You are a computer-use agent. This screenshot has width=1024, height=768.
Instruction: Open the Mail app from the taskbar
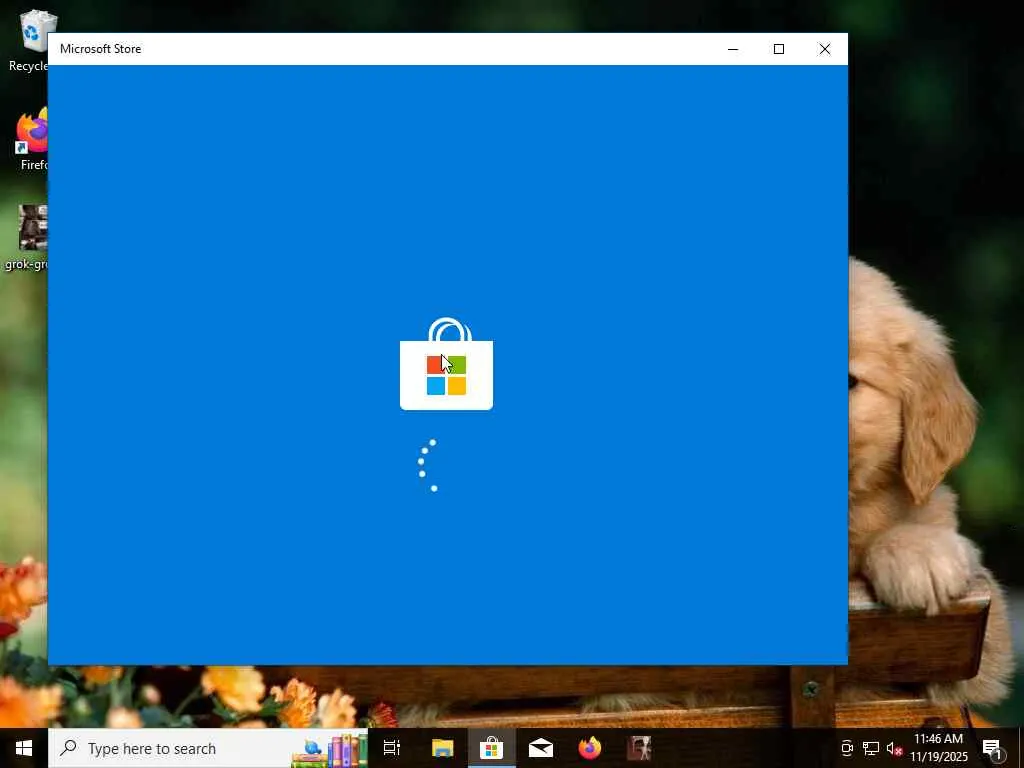541,748
